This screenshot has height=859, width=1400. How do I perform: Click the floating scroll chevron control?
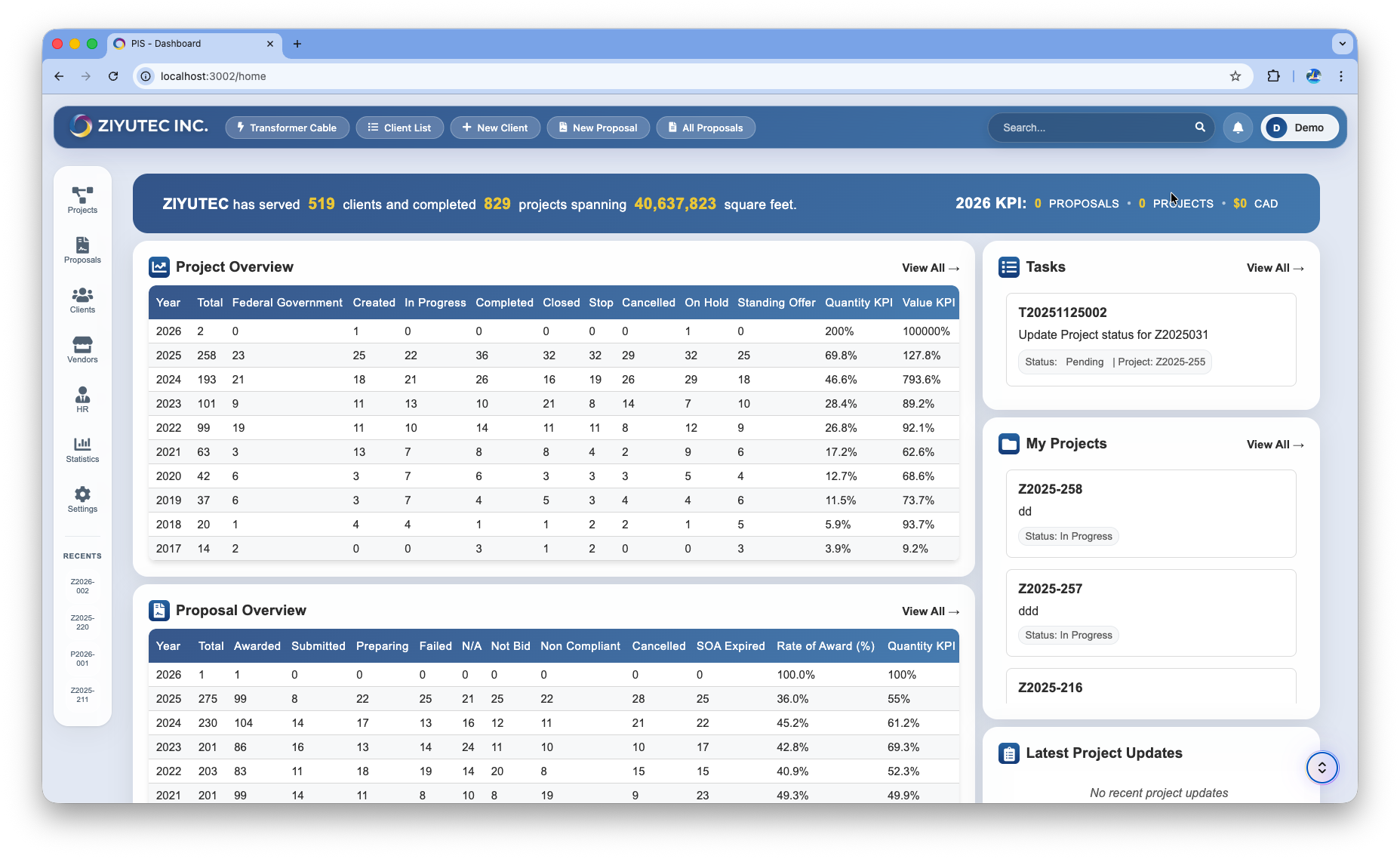[1322, 767]
